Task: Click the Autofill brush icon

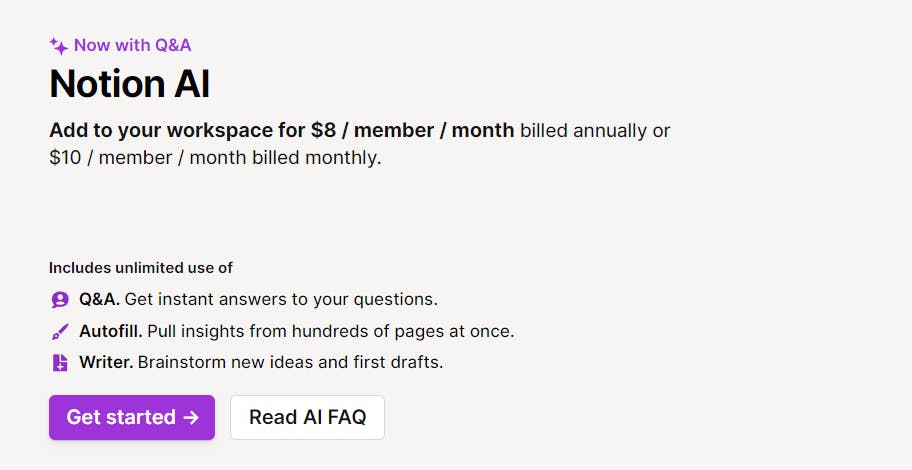Action: tap(59, 331)
